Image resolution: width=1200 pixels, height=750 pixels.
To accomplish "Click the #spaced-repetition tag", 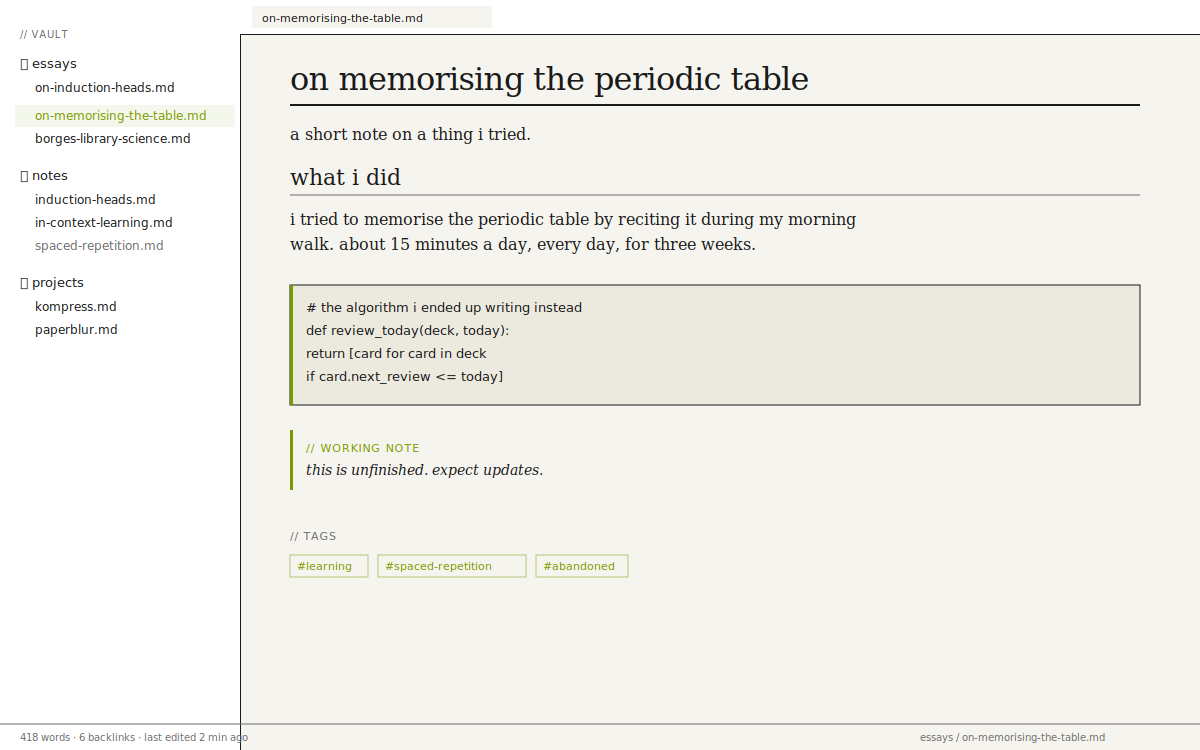I will point(452,566).
